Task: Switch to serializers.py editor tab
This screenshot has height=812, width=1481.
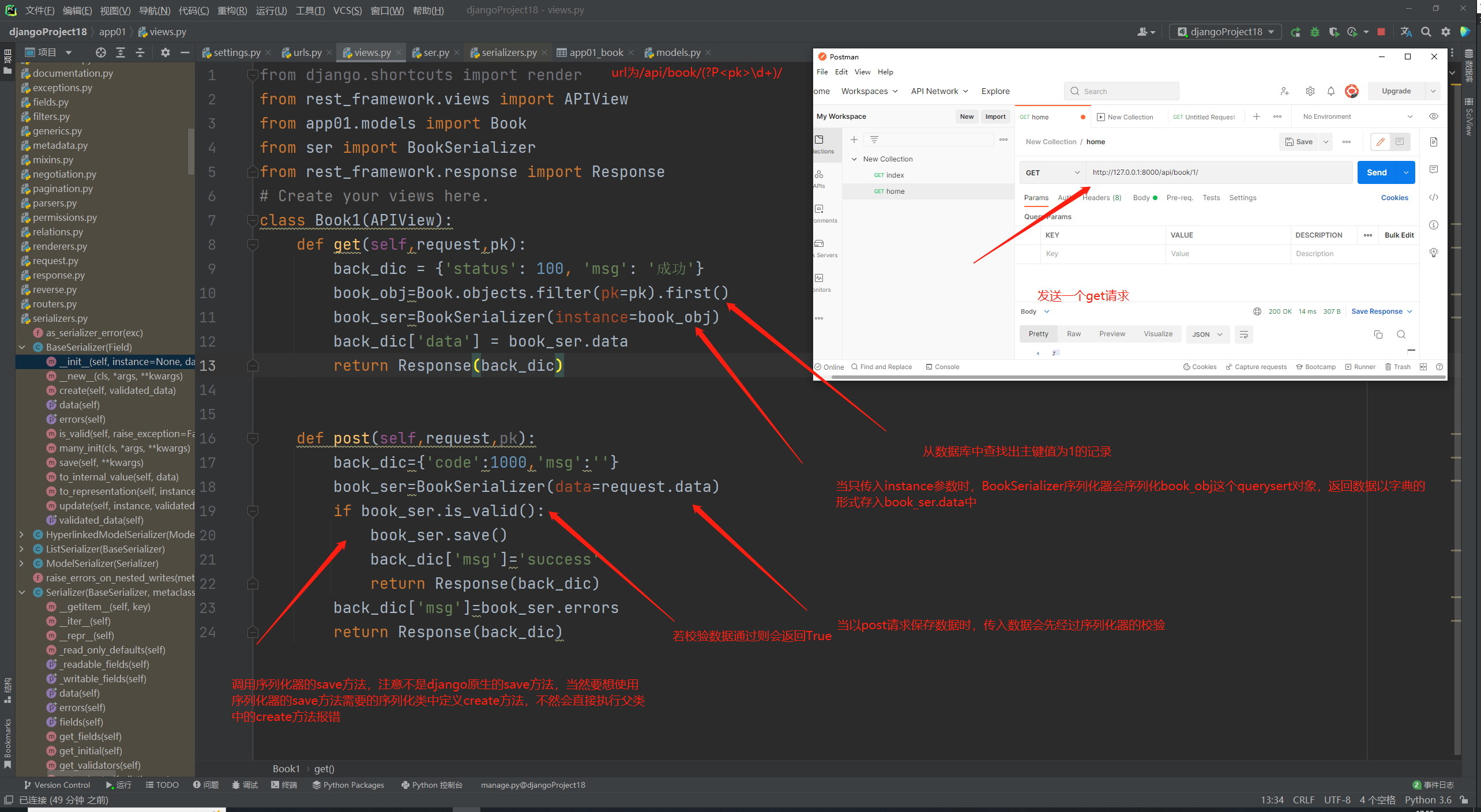Action: [x=508, y=52]
